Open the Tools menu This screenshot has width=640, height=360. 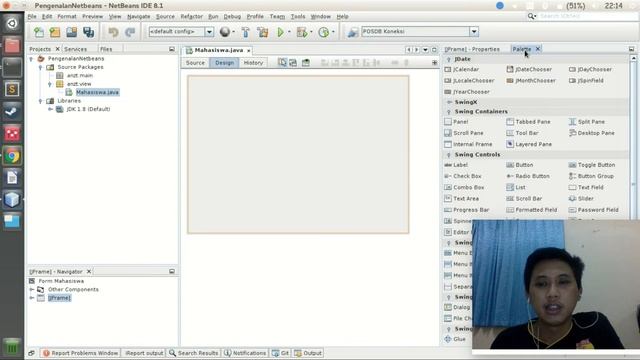pyautogui.click(x=298, y=16)
